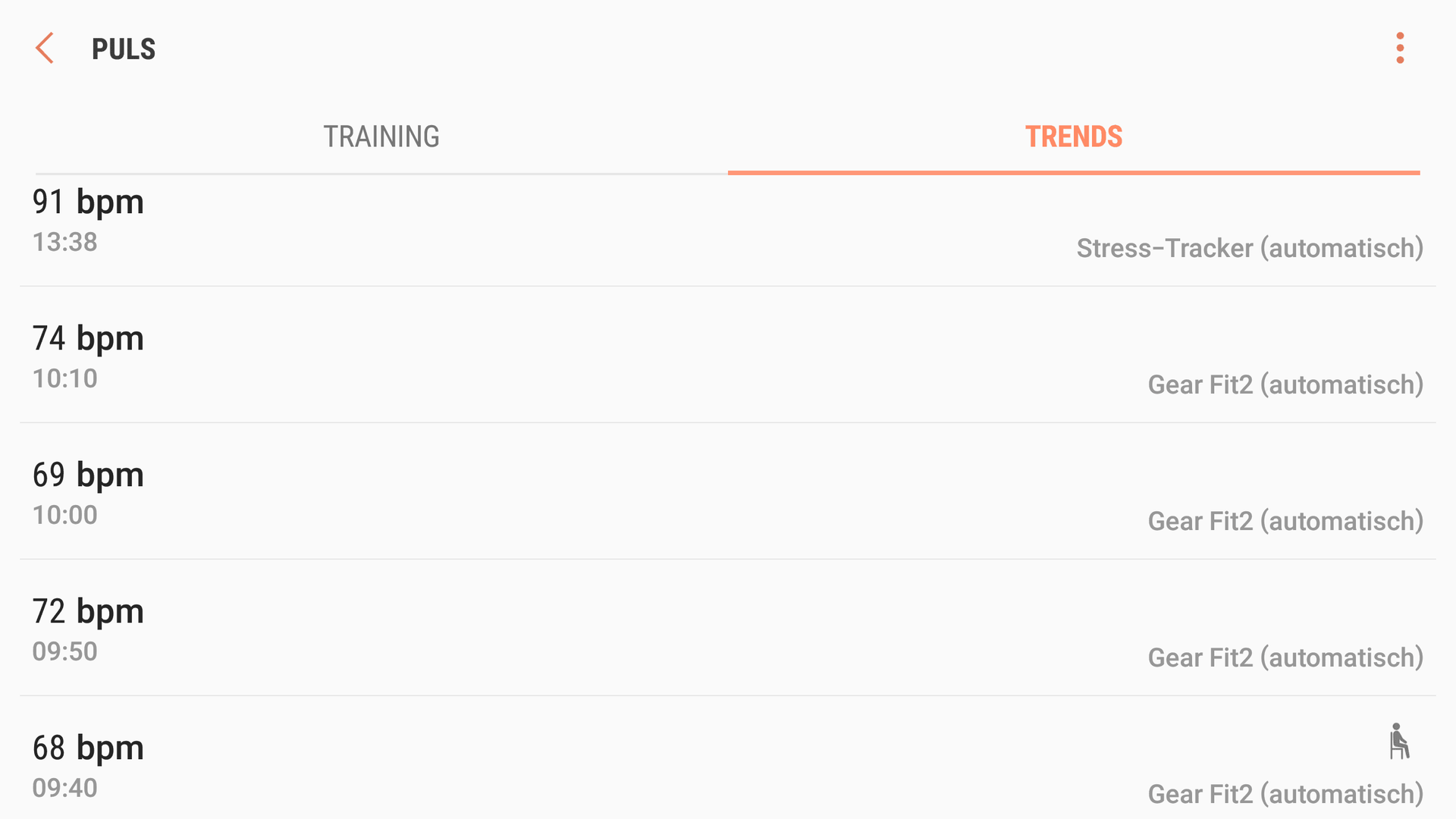The width and height of the screenshot is (1456, 819).
Task: Click Gear Fit2 label on 72 bpm row
Action: (x=1285, y=657)
